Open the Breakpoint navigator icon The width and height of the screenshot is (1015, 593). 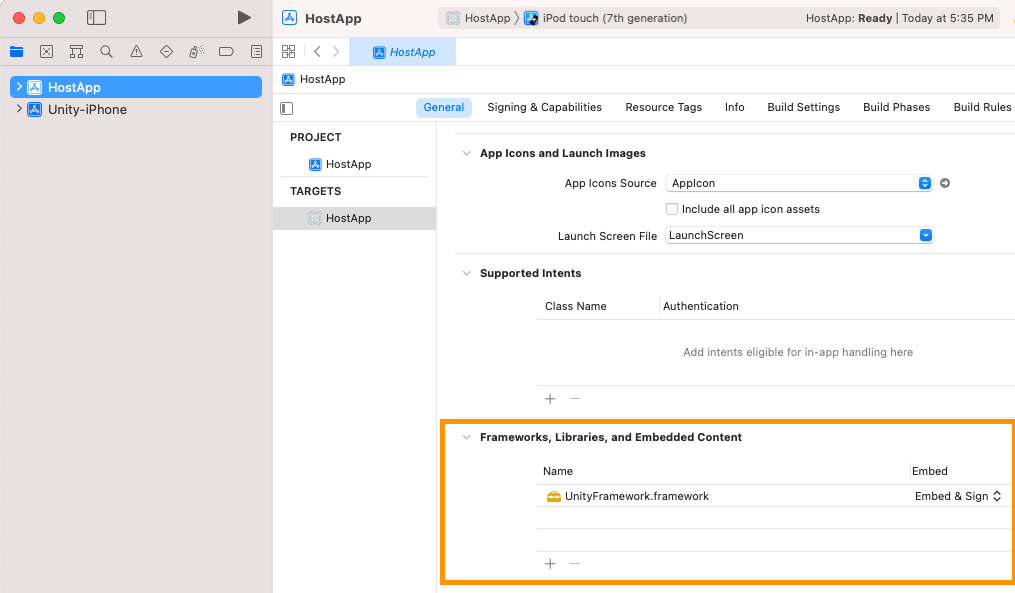pyautogui.click(x=226, y=52)
